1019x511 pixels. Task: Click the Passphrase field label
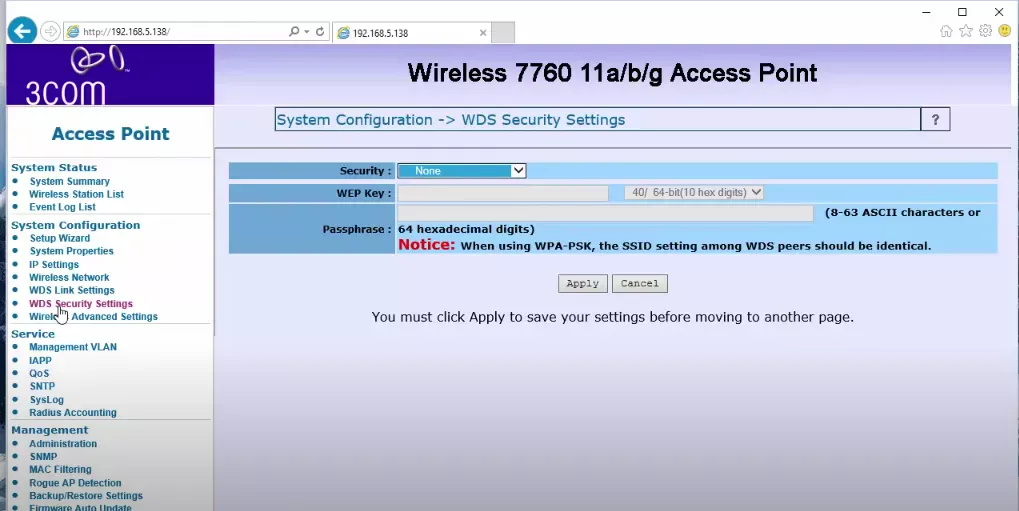(357, 229)
